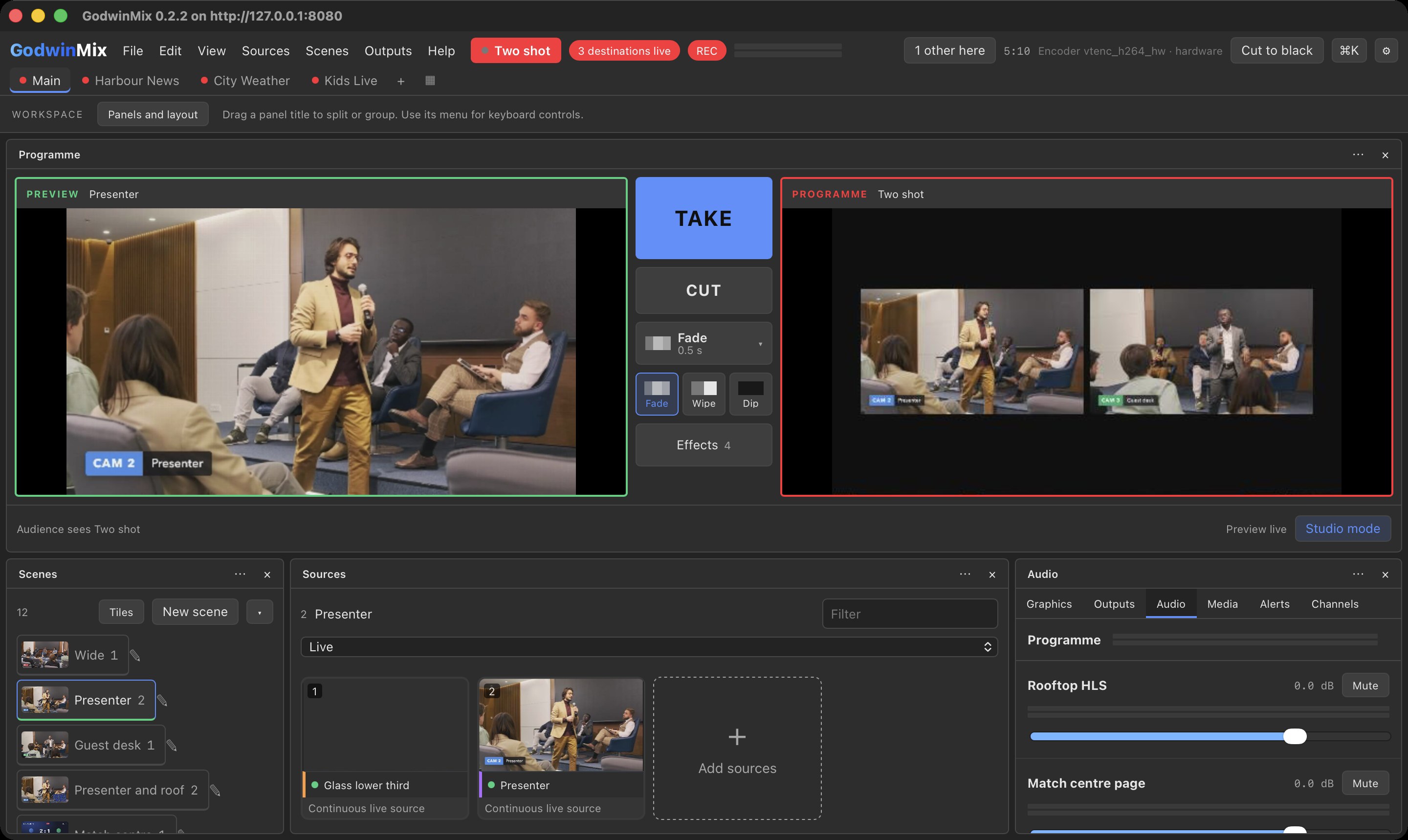The height and width of the screenshot is (840, 1408).
Task: Switch to the Graphics tab
Action: click(x=1049, y=604)
